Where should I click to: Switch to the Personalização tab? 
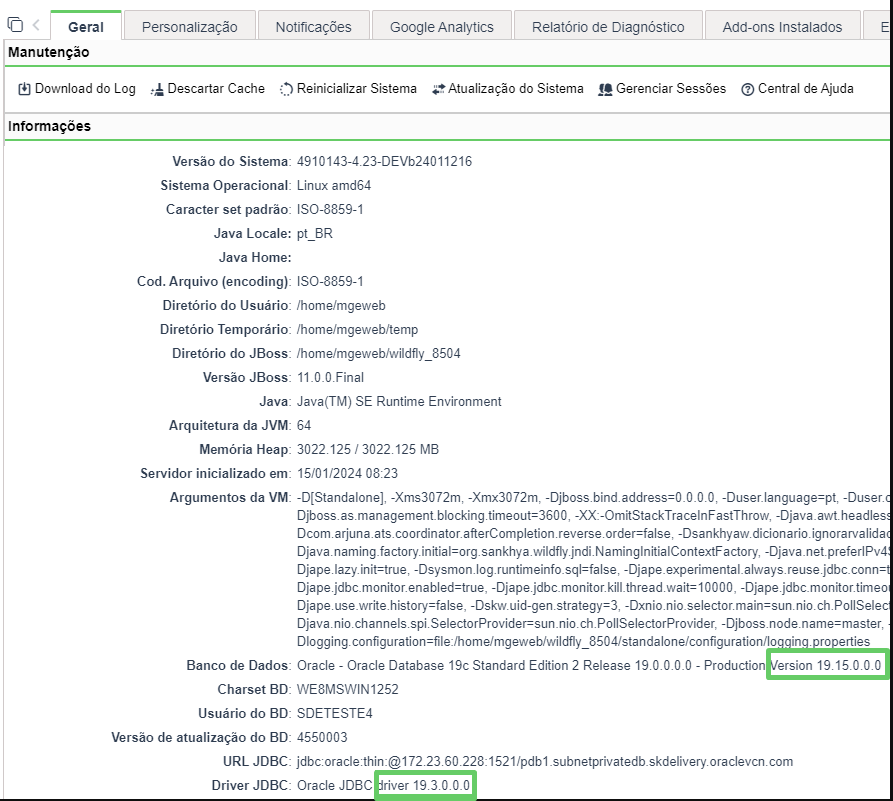pyautogui.click(x=190, y=27)
